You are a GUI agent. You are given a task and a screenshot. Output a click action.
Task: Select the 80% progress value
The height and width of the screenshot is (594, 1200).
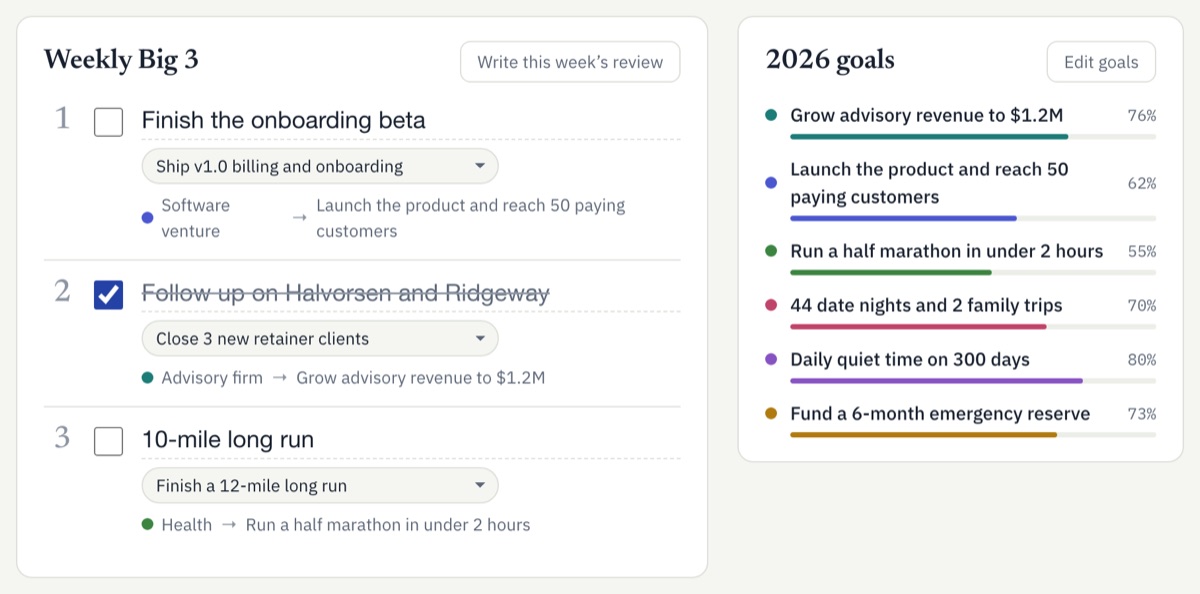pyautogui.click(x=1142, y=359)
